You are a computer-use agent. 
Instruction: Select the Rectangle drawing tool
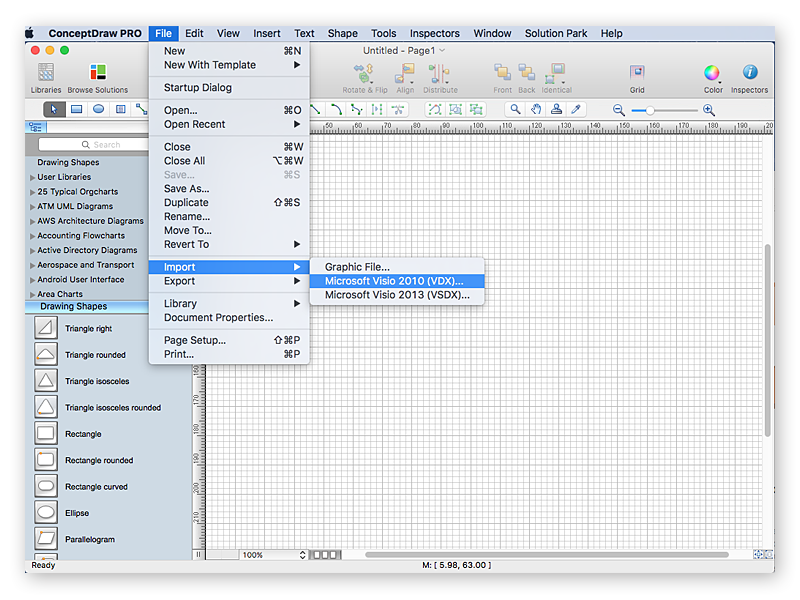(76, 110)
